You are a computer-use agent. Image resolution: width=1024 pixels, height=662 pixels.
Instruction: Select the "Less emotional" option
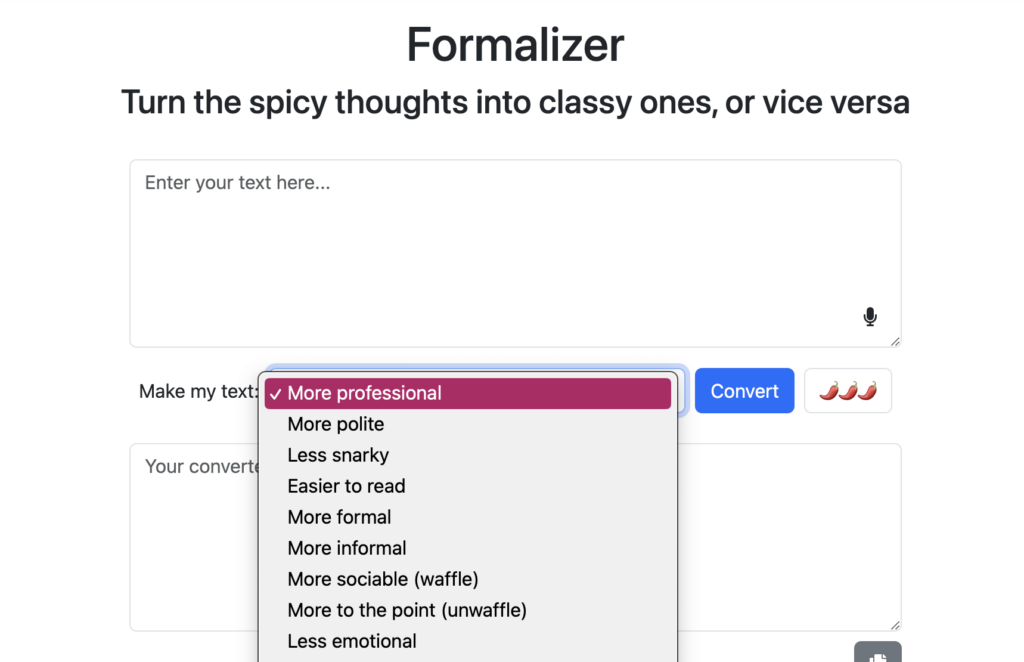pos(352,641)
